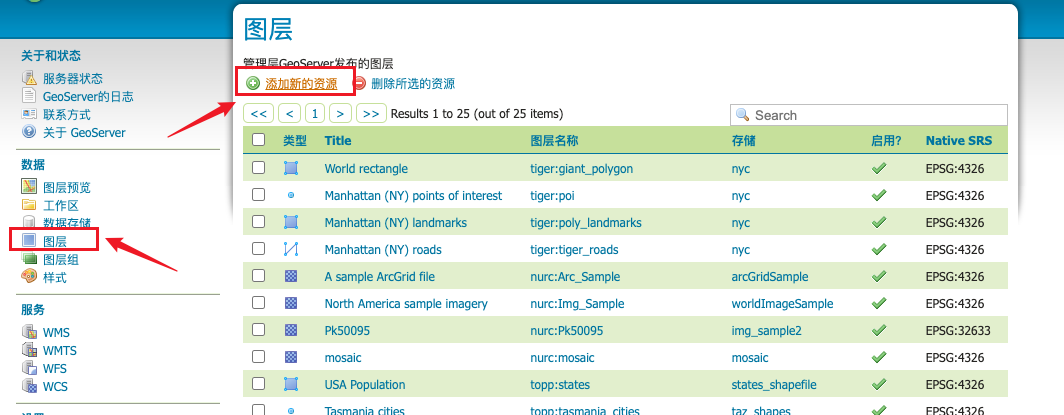Open the GeoServer的日志 sidebar link
1064x415 pixels.
coord(88,96)
